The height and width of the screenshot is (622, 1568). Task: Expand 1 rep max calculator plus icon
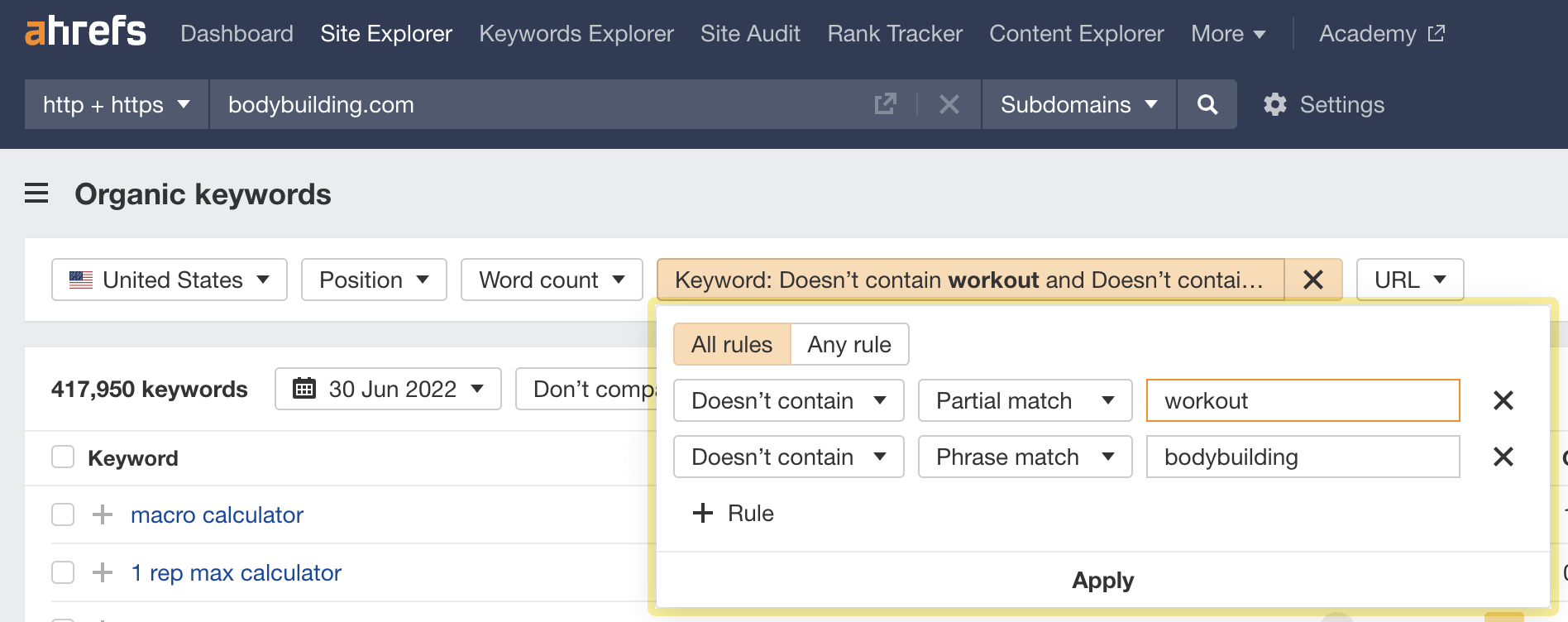pyautogui.click(x=103, y=572)
